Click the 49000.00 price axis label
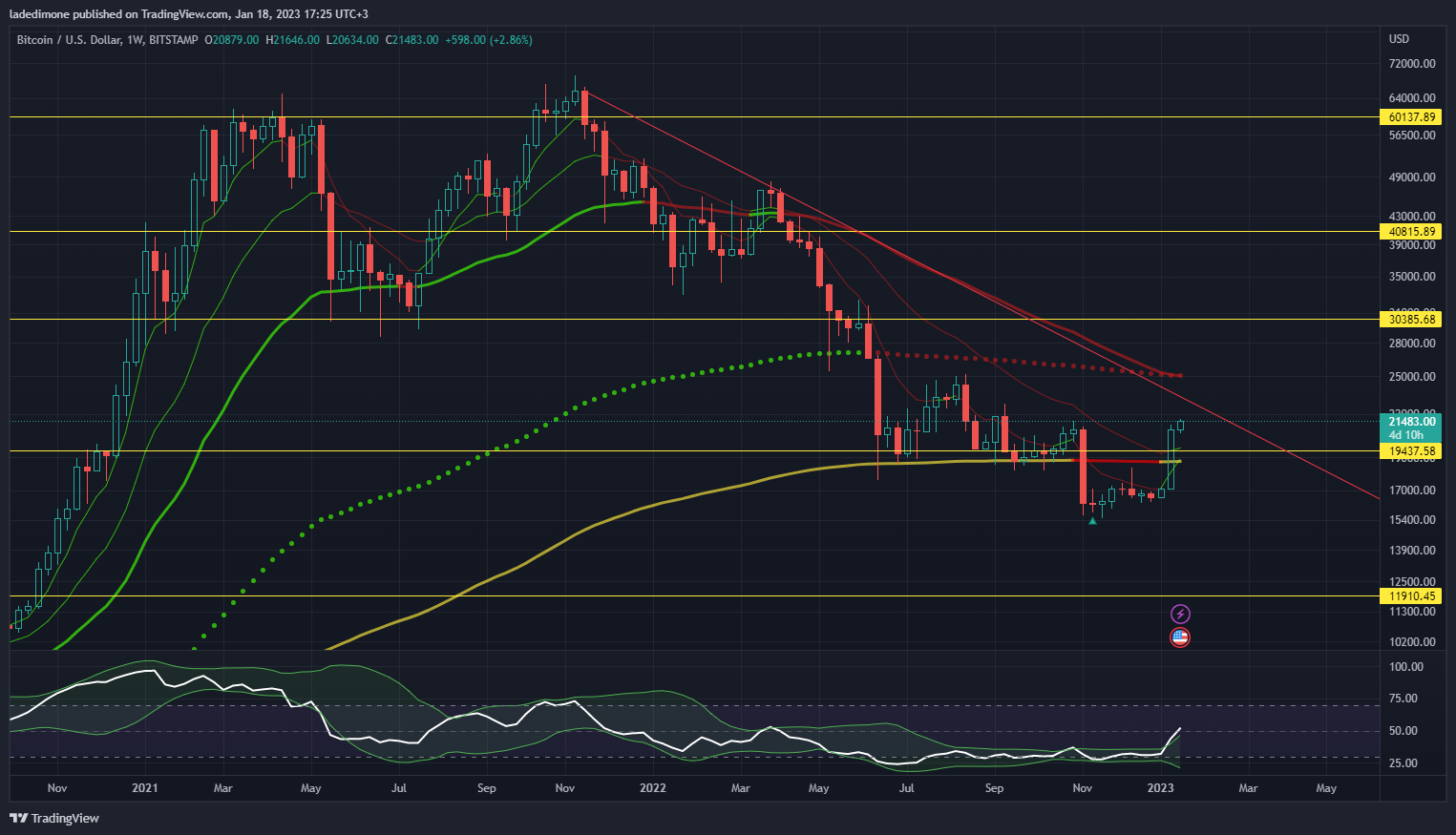Viewport: 1456px width, 835px height. click(x=1412, y=177)
